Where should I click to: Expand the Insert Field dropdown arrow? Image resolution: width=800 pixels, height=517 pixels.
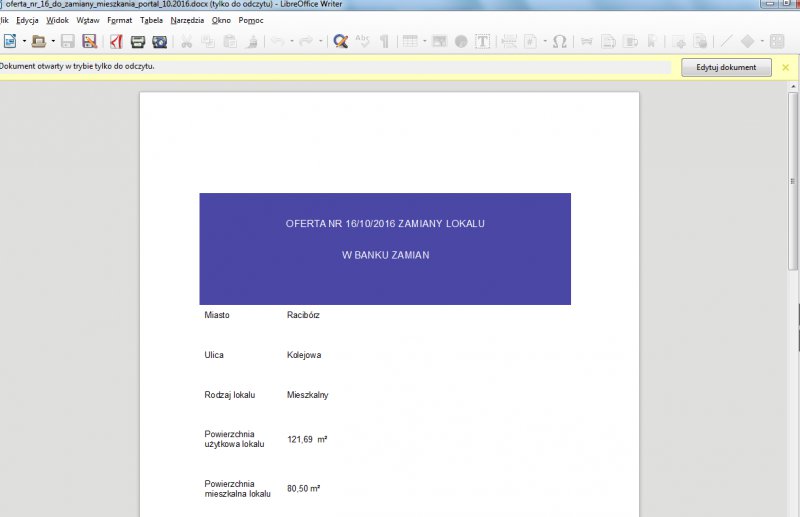point(545,41)
